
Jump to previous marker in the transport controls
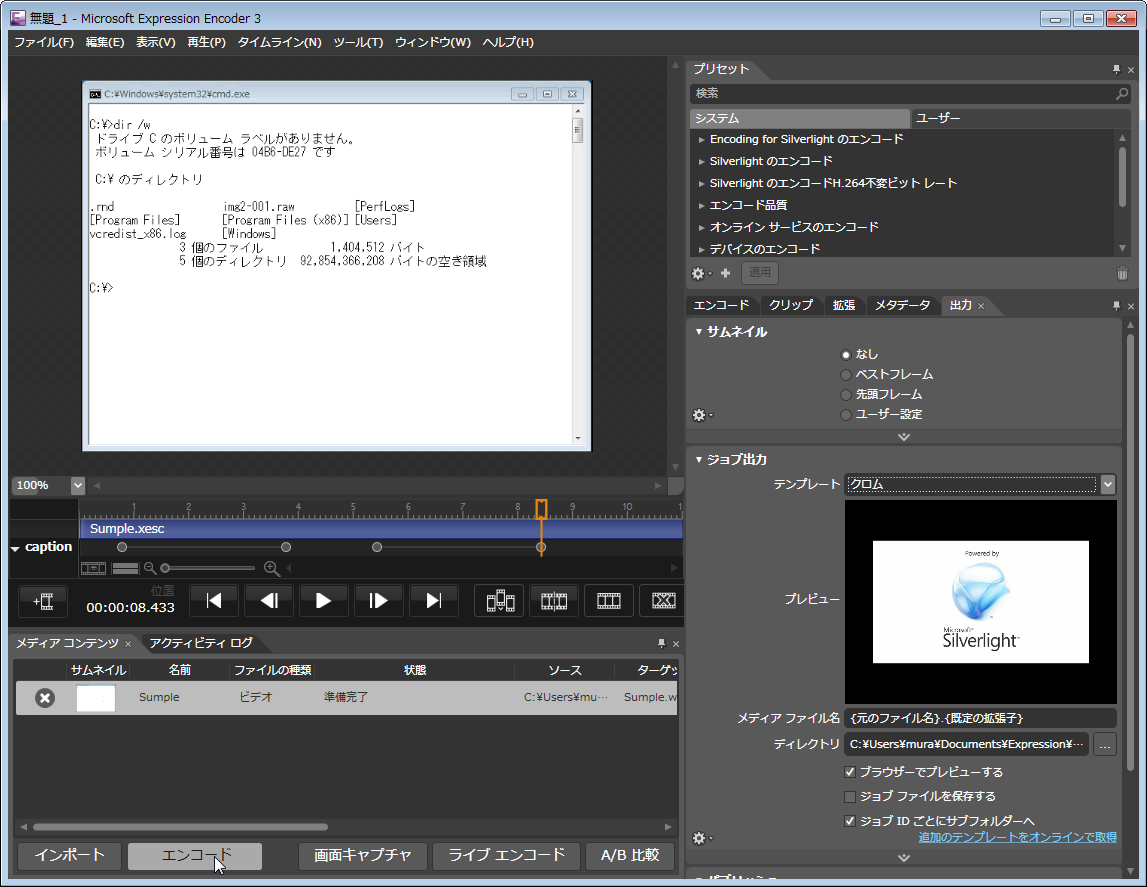pos(214,601)
